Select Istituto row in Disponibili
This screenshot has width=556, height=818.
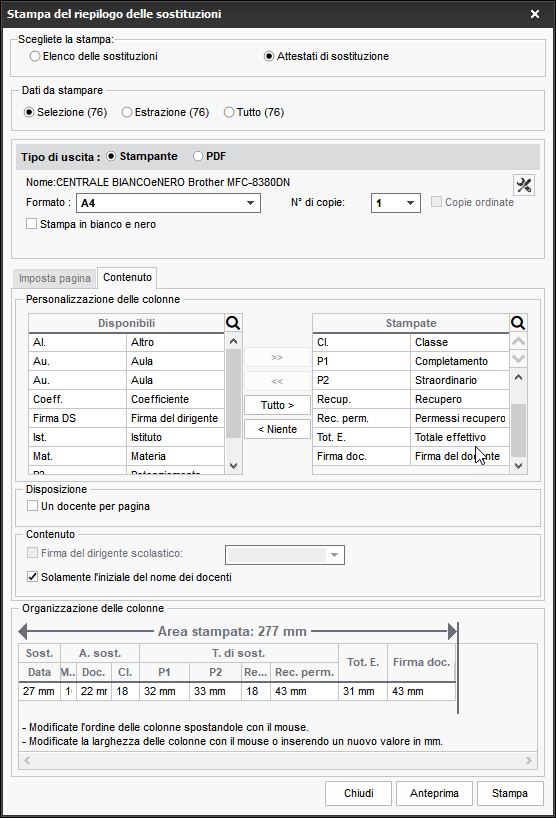tap(126, 437)
